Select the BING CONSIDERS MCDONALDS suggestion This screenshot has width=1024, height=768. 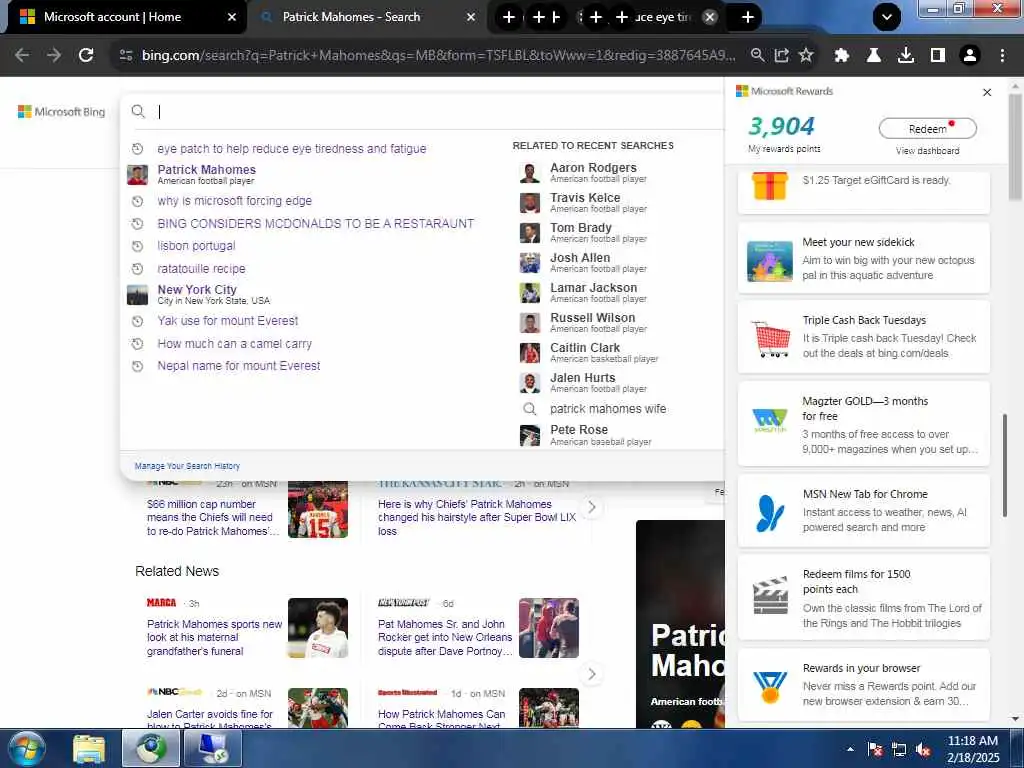point(315,223)
